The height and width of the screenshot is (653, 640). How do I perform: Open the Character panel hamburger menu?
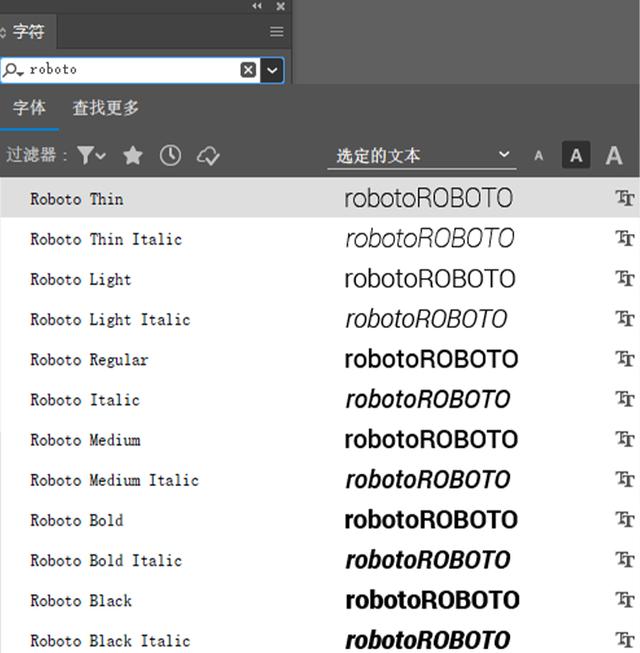[x=276, y=32]
